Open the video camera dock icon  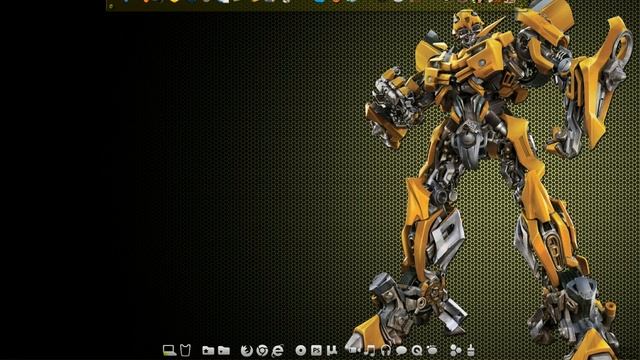pyautogui.click(x=354, y=350)
